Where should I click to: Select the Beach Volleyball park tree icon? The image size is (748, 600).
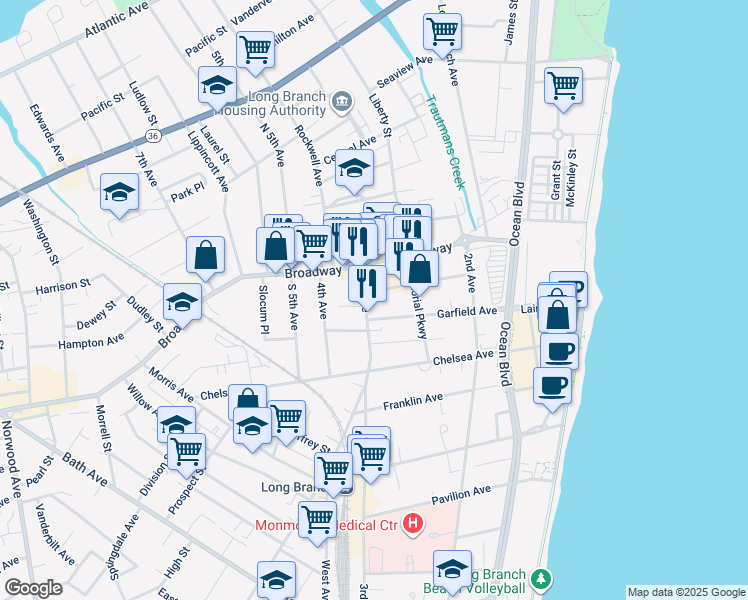tap(540, 580)
